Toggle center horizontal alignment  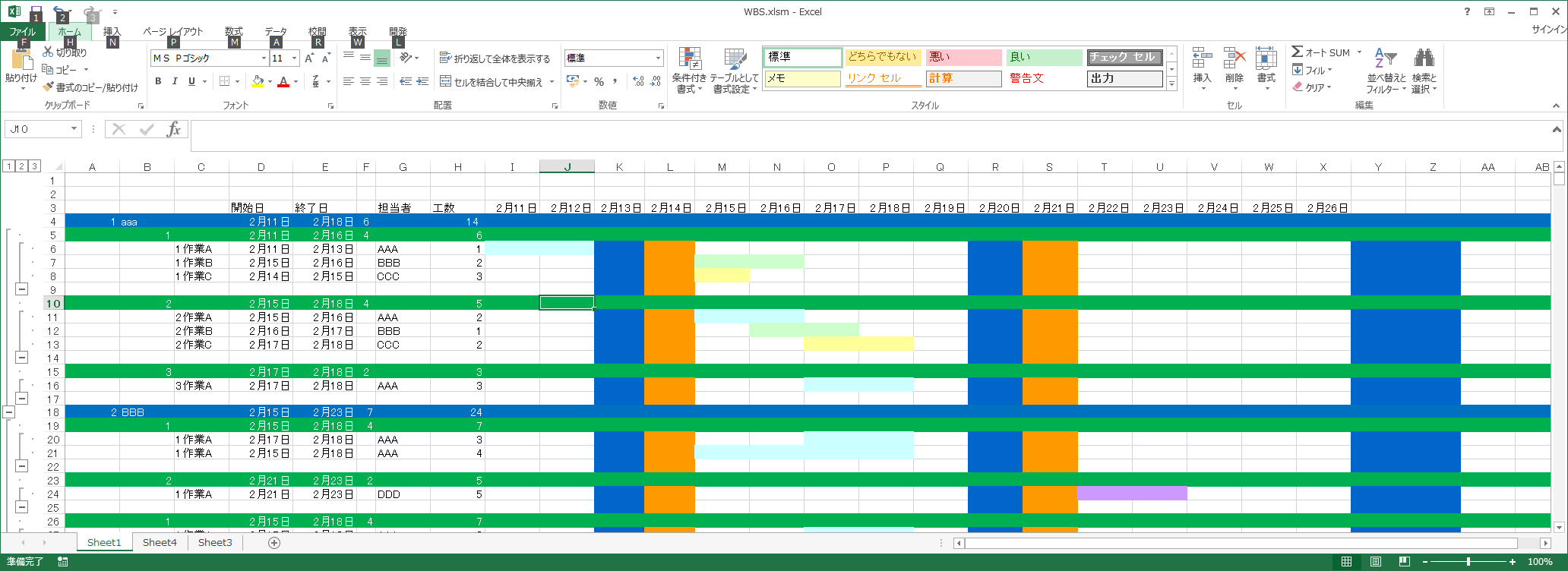(x=365, y=81)
